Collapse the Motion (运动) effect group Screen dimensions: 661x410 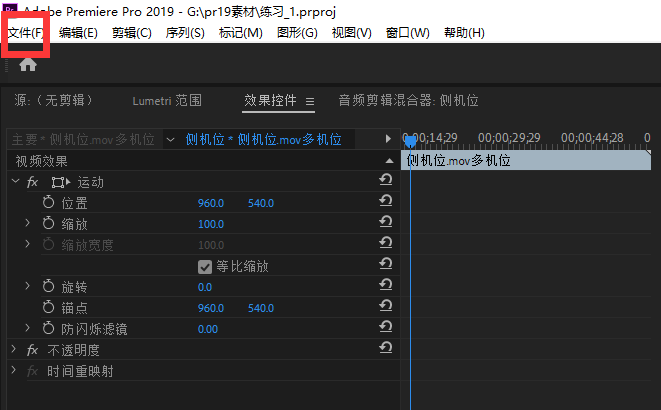click(16, 181)
